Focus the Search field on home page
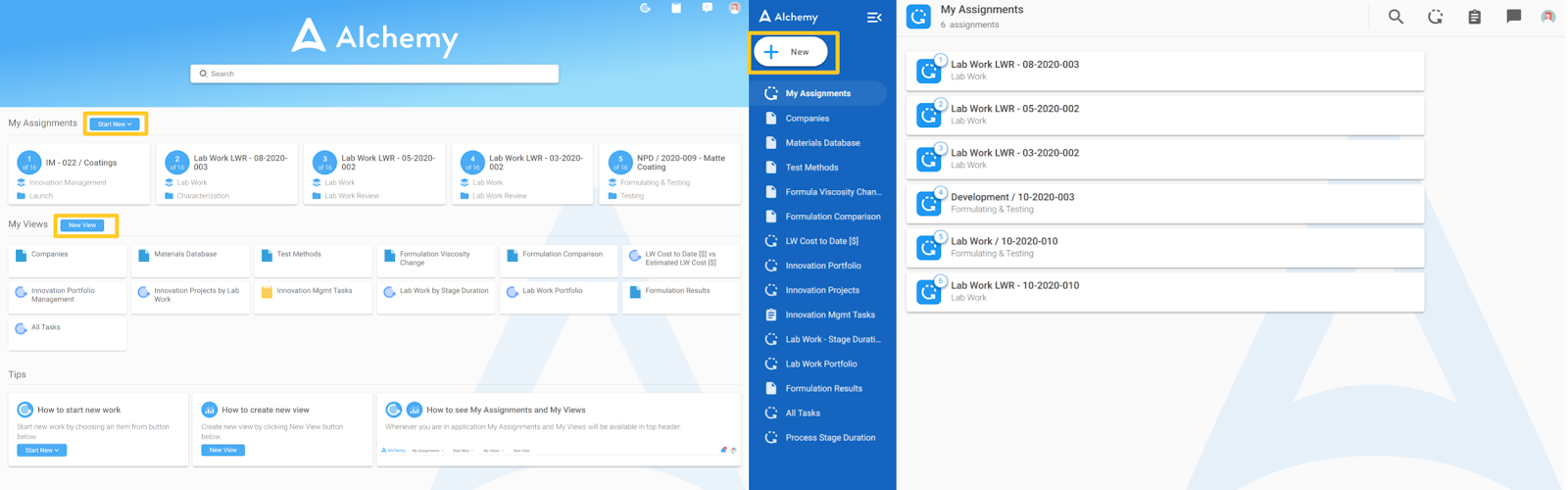The height and width of the screenshot is (490, 1568). click(374, 73)
